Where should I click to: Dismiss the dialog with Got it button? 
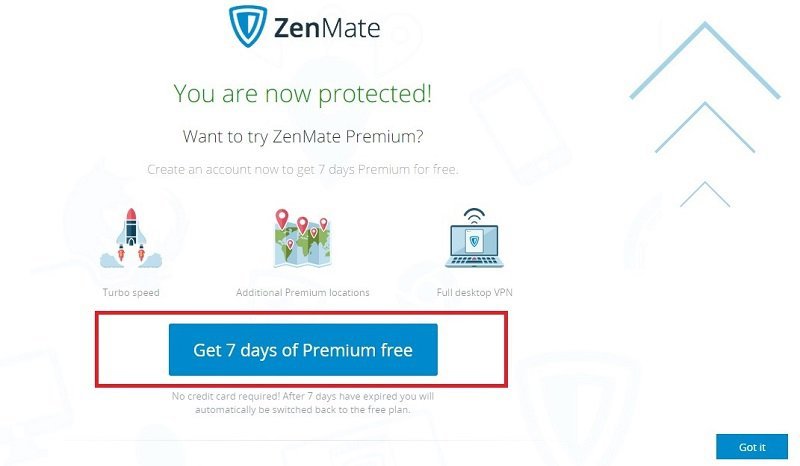click(x=752, y=447)
